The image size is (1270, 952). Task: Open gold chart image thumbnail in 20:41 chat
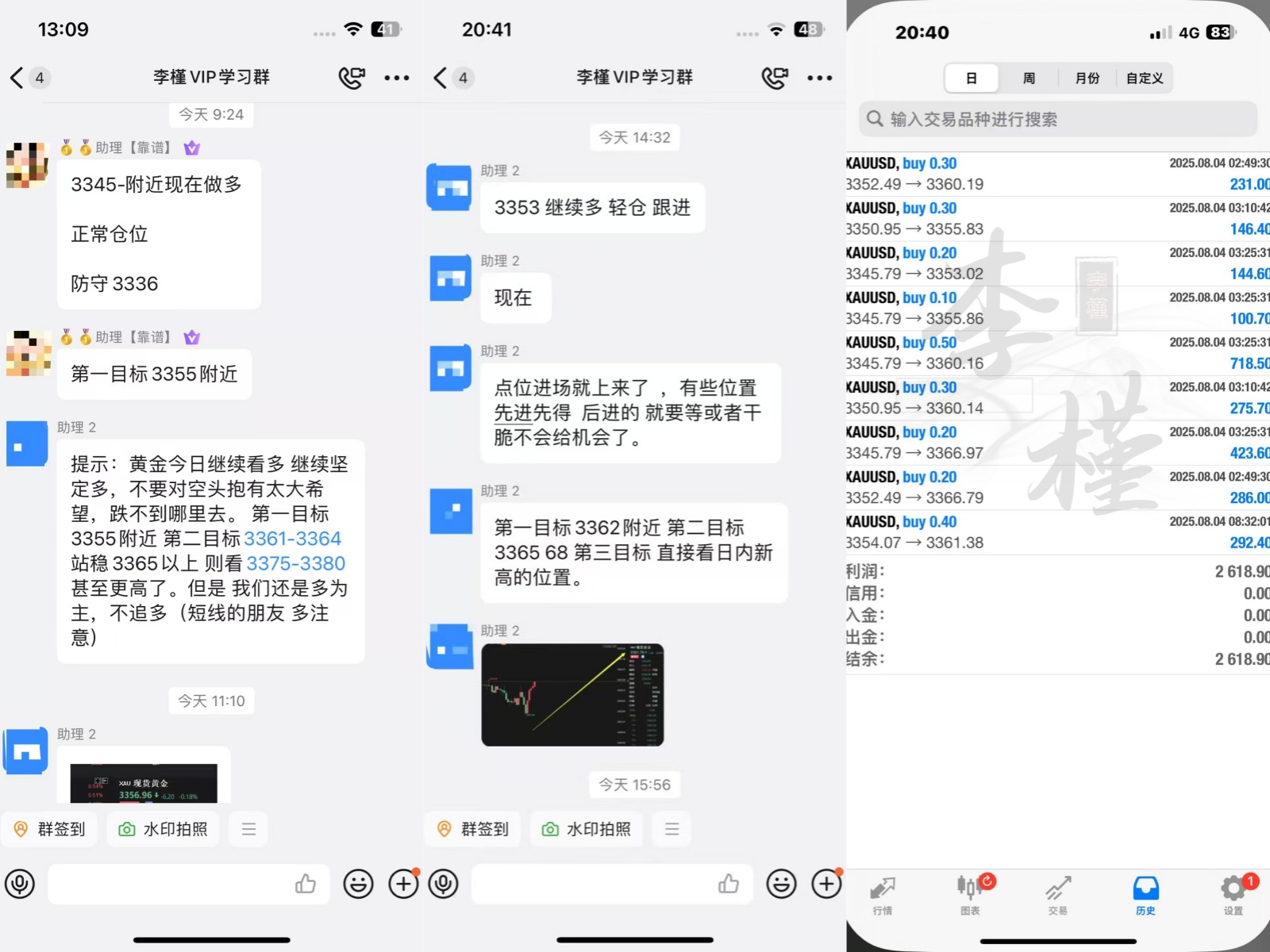coord(572,695)
